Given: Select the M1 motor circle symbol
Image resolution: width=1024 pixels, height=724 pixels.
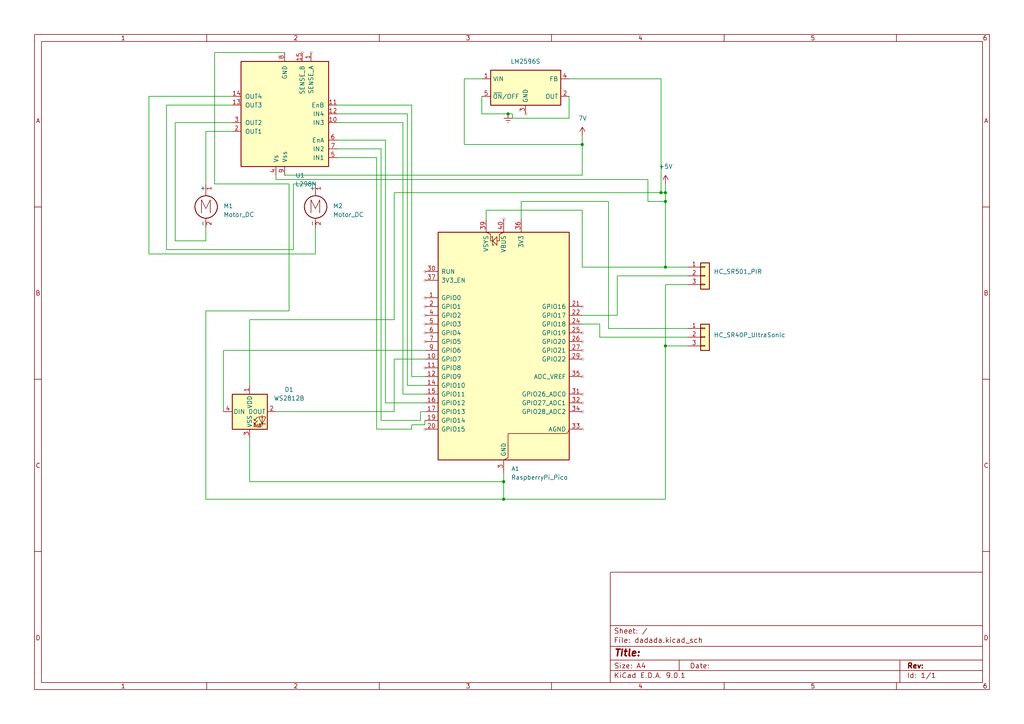Looking at the screenshot, I should tap(206, 207).
